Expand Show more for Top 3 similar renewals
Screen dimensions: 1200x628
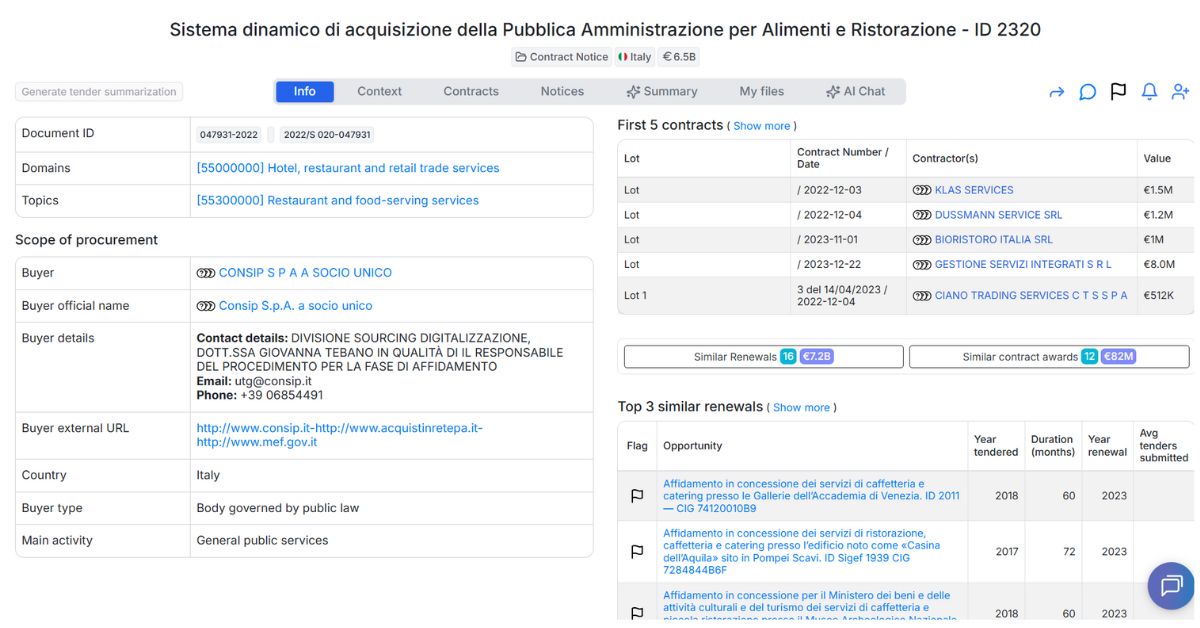click(x=801, y=408)
